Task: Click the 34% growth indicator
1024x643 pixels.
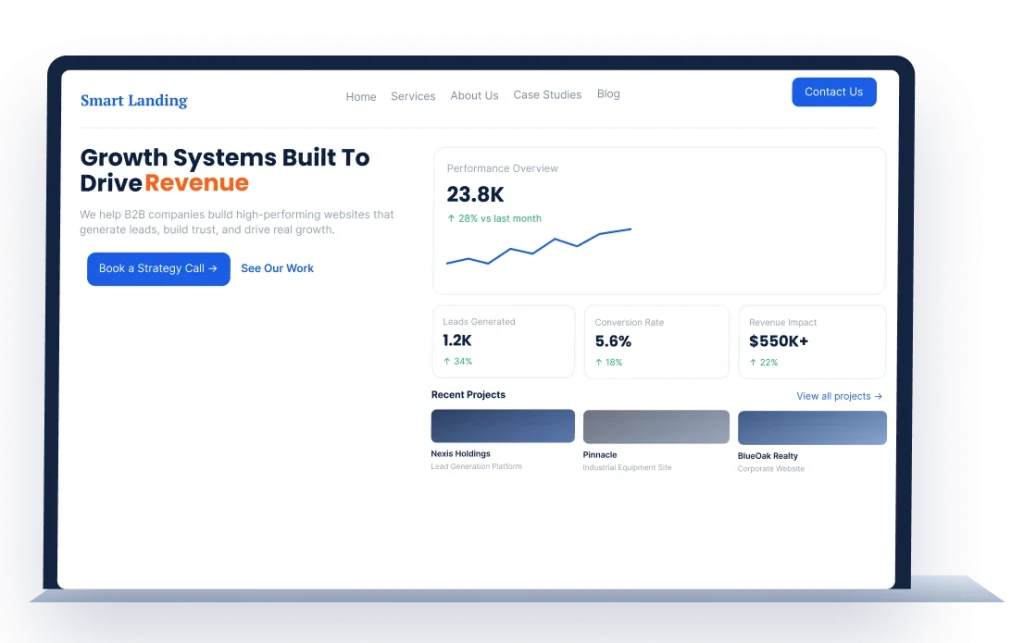Action: pos(458,361)
